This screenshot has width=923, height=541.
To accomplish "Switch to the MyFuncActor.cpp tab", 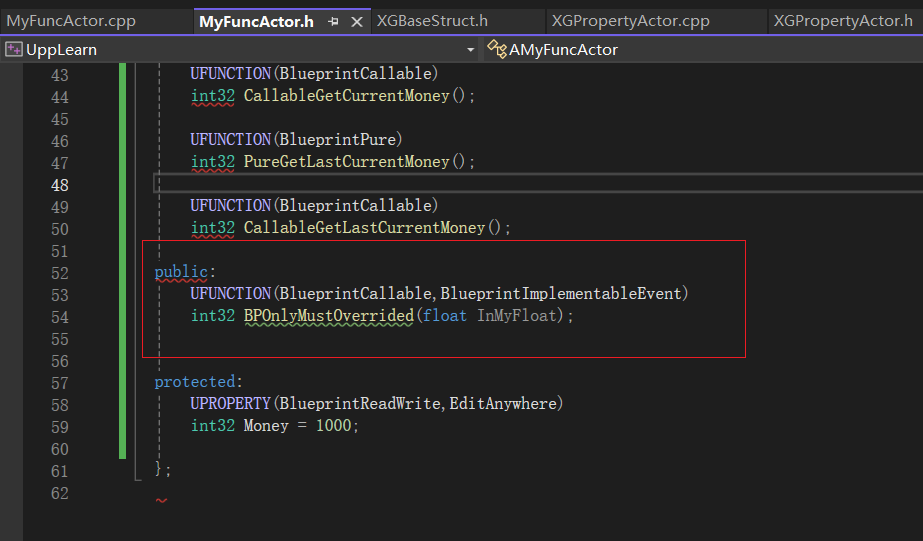I will coord(71,21).
